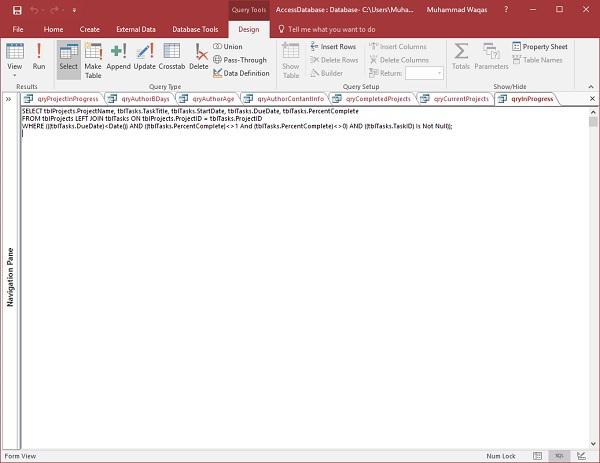
Task: Click the Form View status bar text
Action: pos(20,456)
